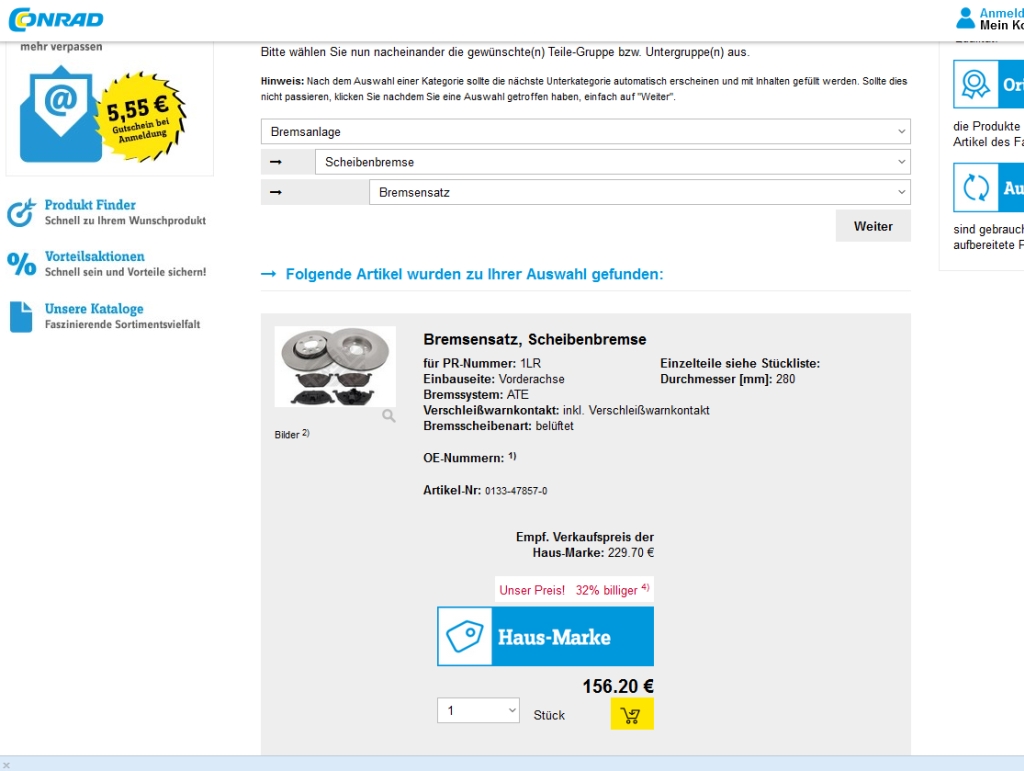Click the award ribbon icon in right sidebar
1024x771 pixels.
pyautogui.click(x=976, y=84)
